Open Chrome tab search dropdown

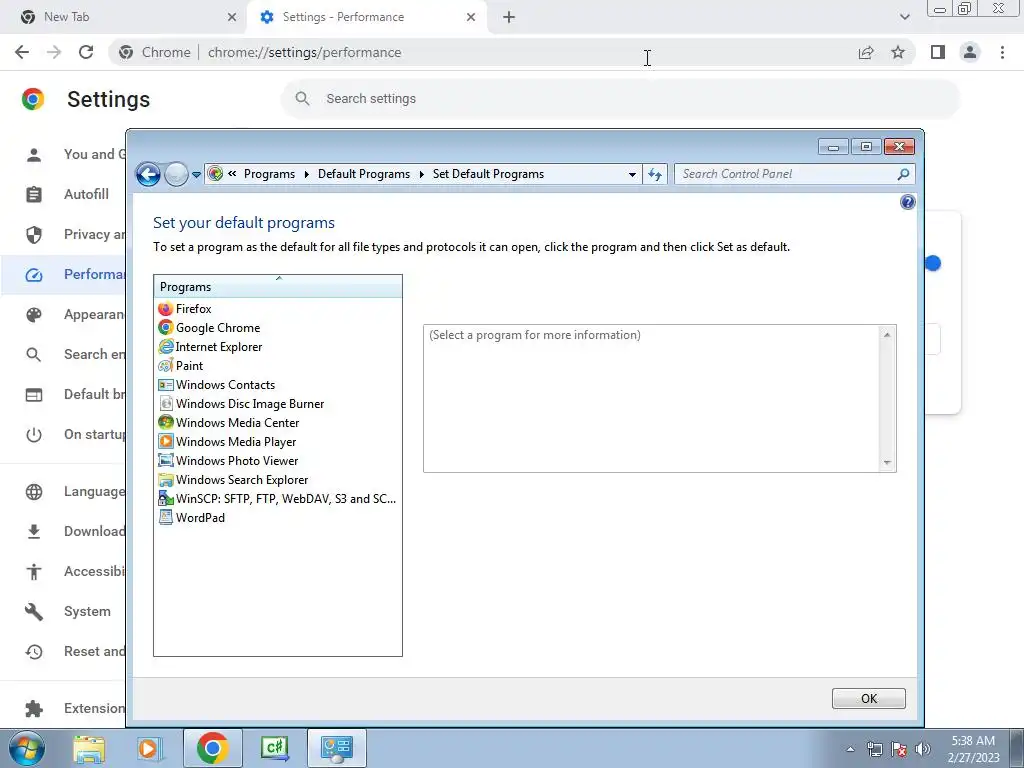904,17
